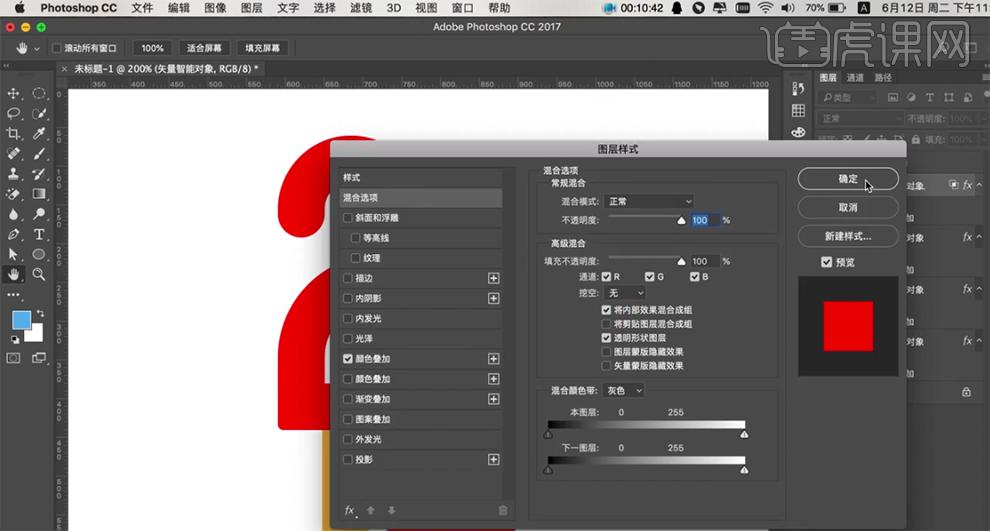Viewport: 990px width, 531px height.
Task: Click the 适合屏幕 button
Action: point(204,48)
